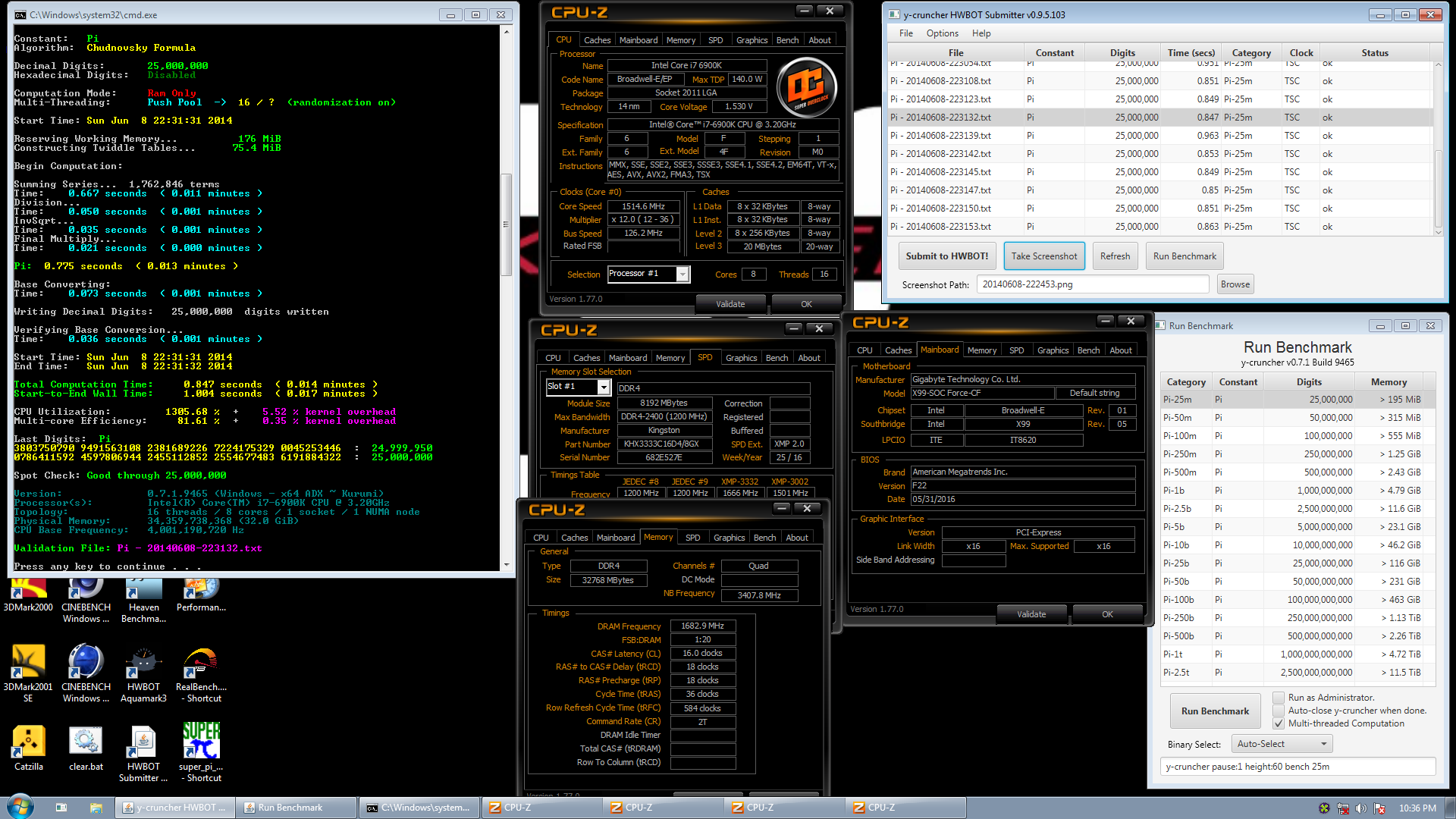Click OK in Mainboard CPU-Z window
The image size is (1456, 819).
click(1107, 614)
